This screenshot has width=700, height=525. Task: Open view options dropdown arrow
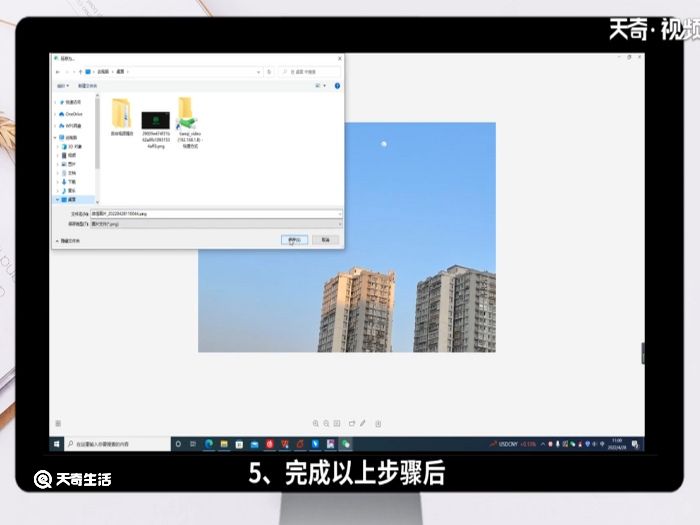pyautogui.click(x=325, y=86)
